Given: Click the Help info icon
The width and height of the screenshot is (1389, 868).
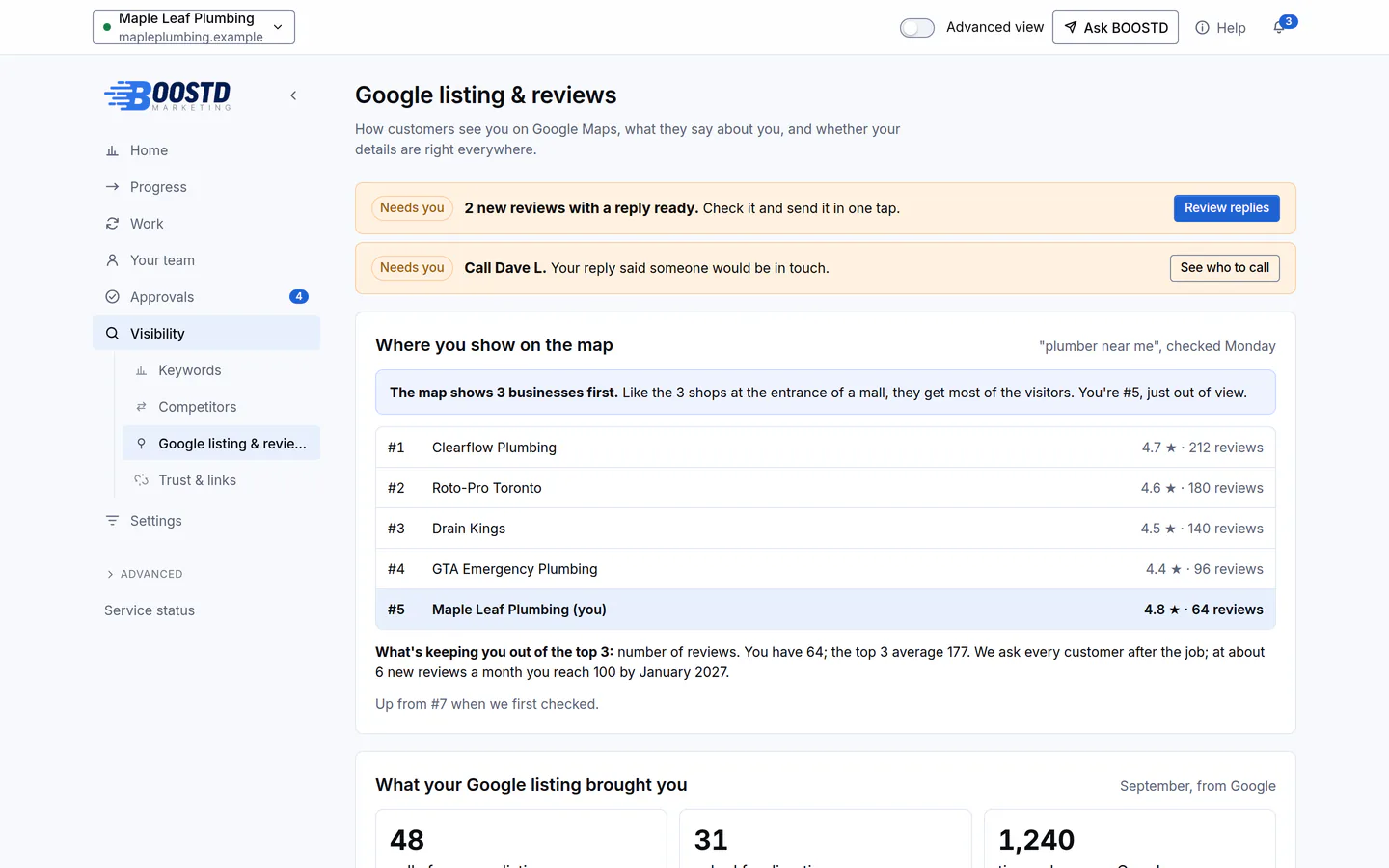Looking at the screenshot, I should 1202,28.
